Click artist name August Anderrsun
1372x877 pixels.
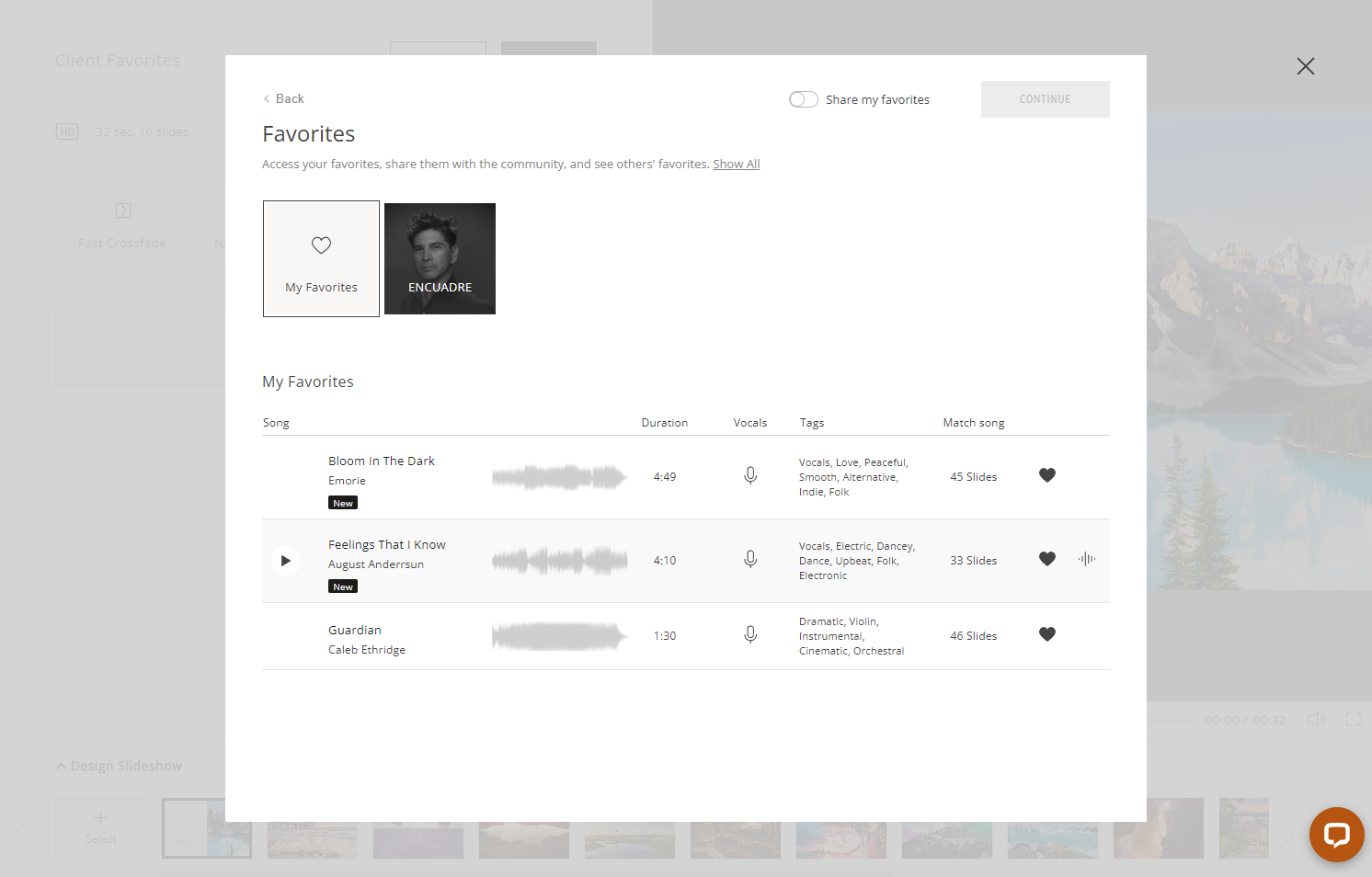tap(376, 564)
